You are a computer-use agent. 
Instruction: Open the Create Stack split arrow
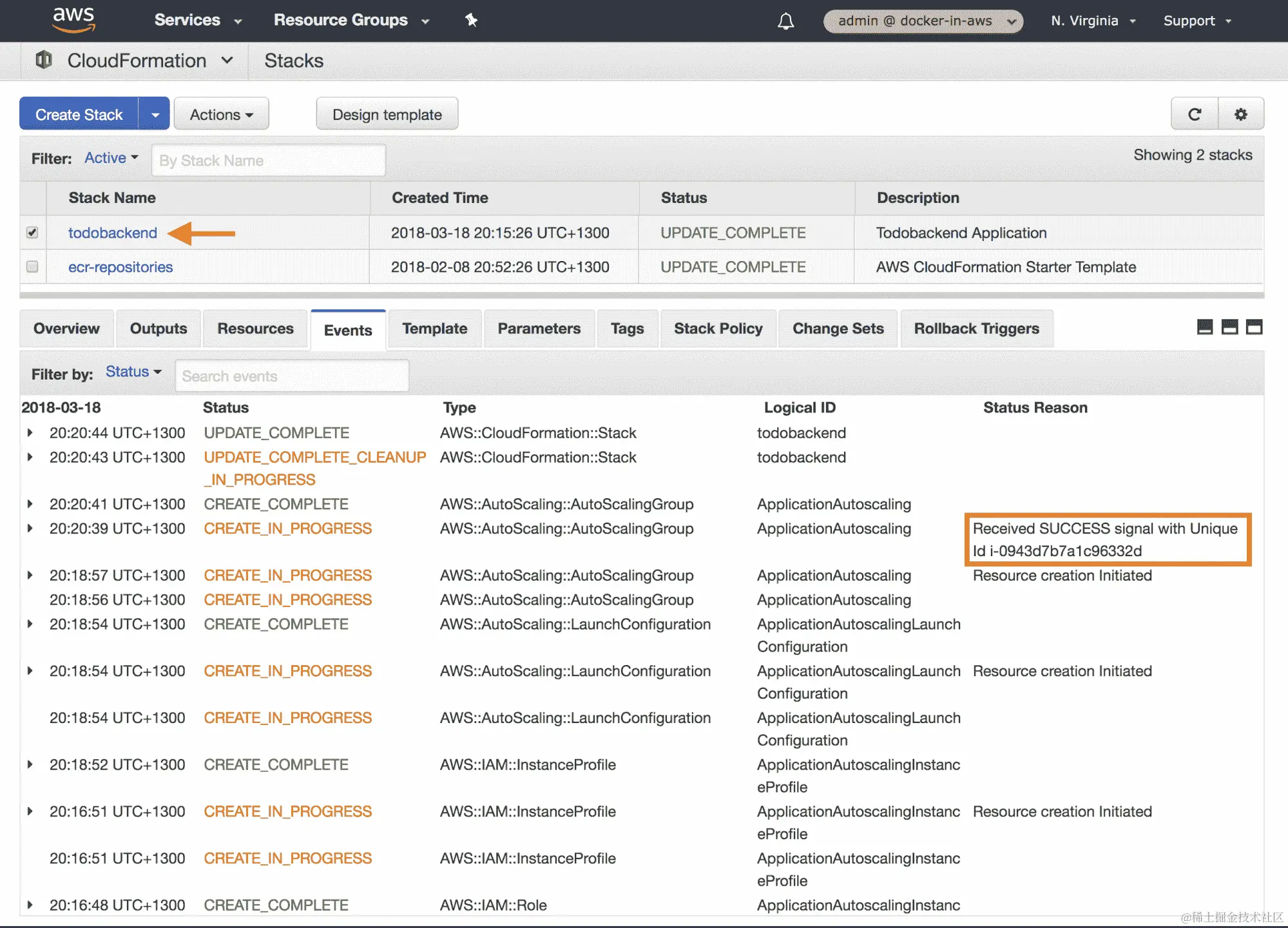[155, 114]
